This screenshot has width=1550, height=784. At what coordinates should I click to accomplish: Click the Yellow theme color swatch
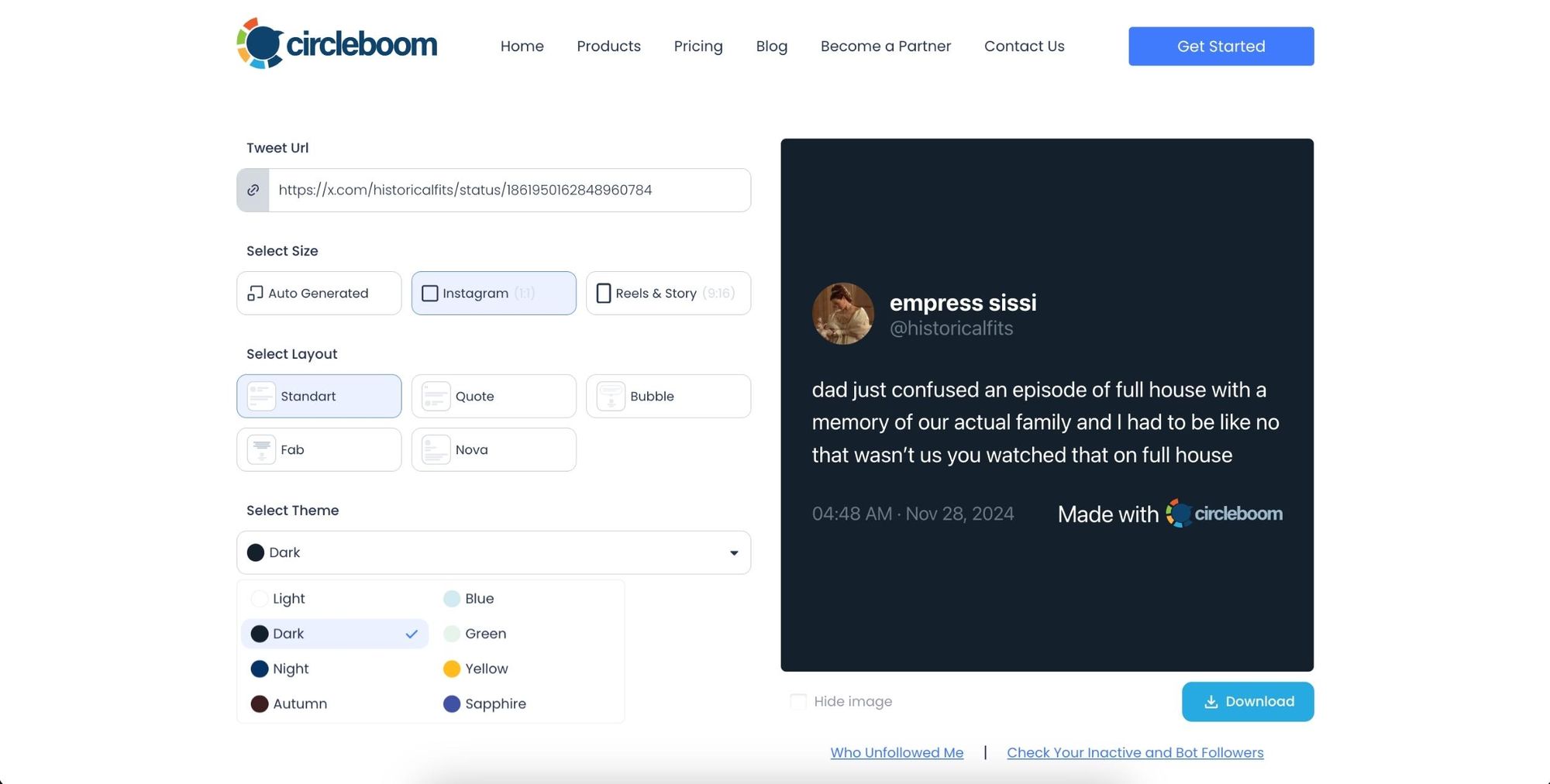pyautogui.click(x=452, y=669)
